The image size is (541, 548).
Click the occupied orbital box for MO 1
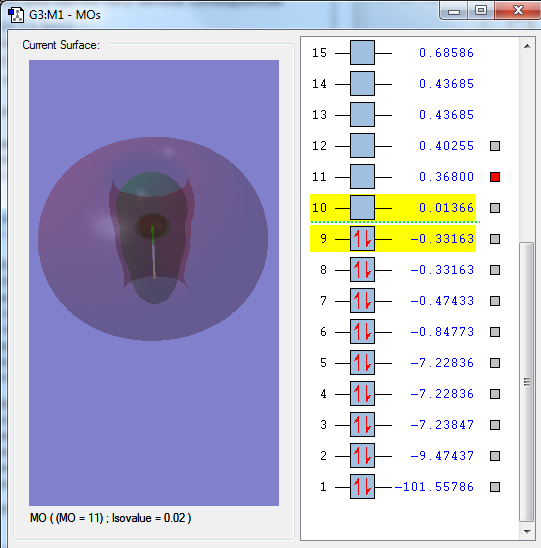(x=362, y=486)
